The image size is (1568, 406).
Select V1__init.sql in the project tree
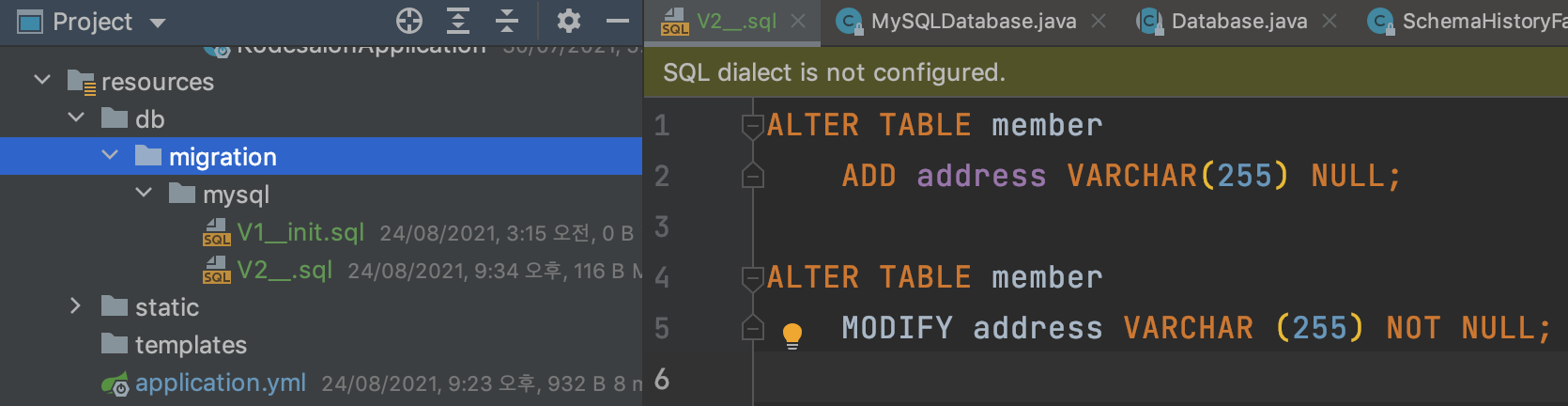300,232
